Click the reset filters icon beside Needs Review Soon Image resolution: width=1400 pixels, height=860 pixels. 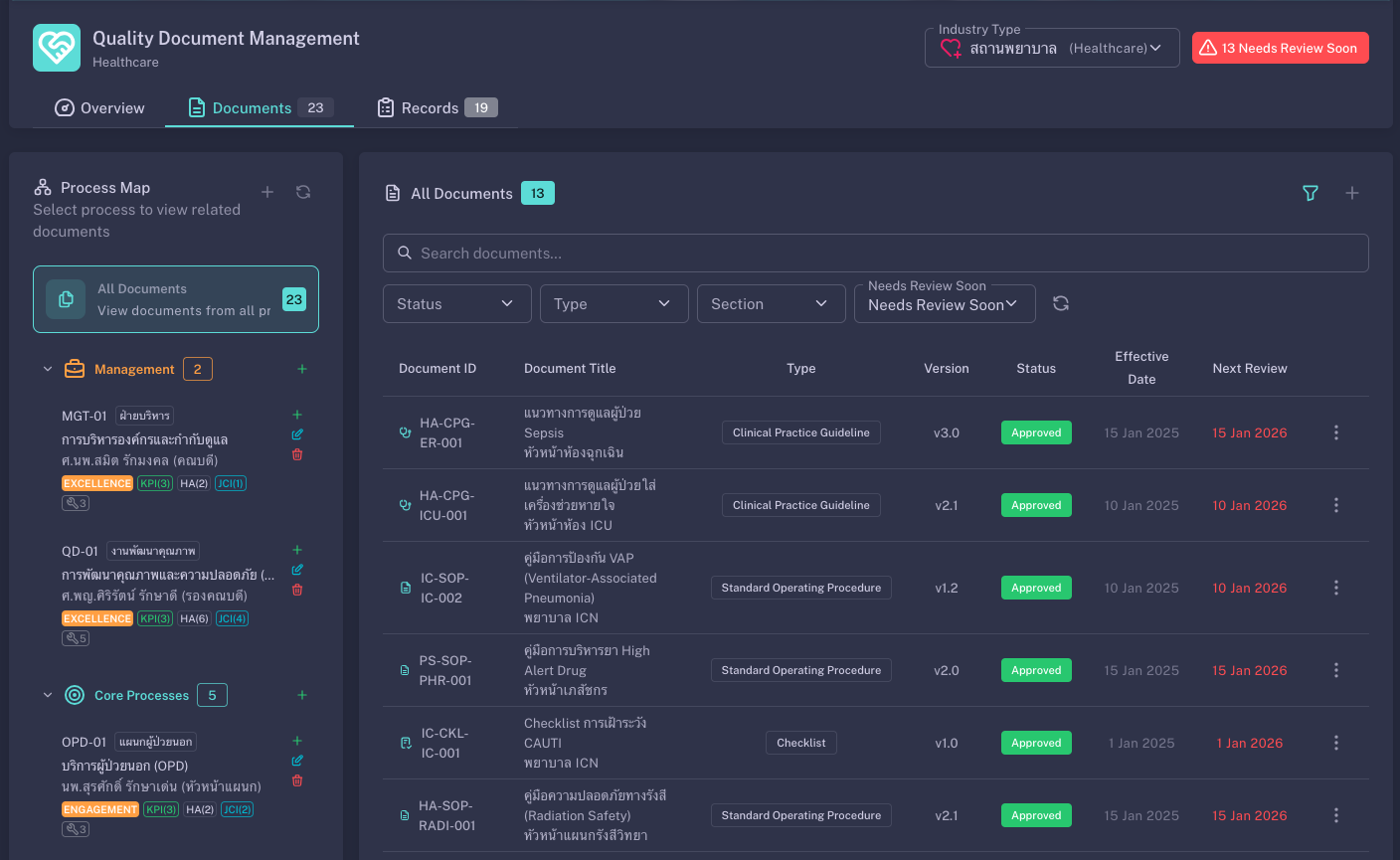[1061, 304]
